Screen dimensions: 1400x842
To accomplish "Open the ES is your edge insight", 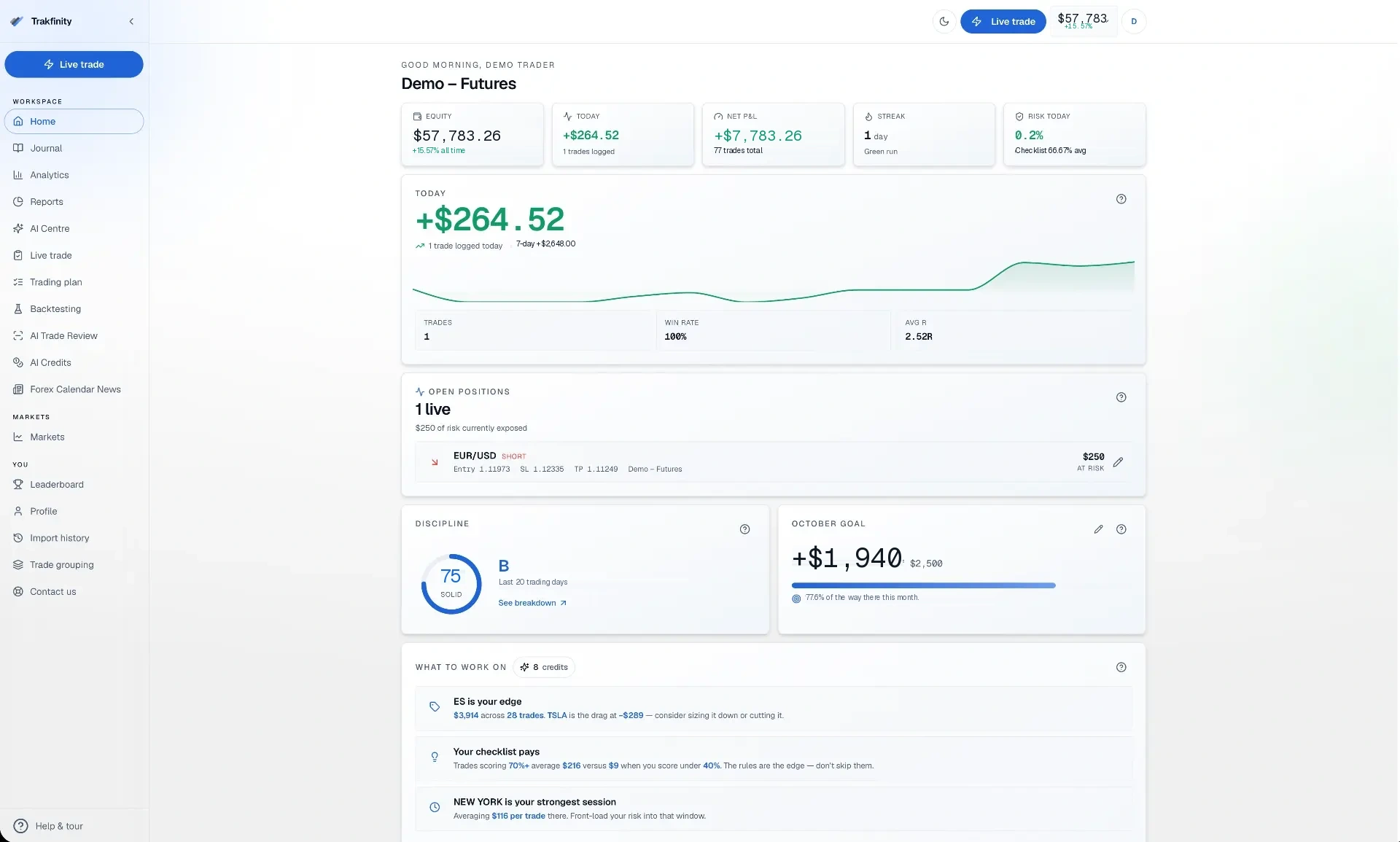I will (x=773, y=709).
